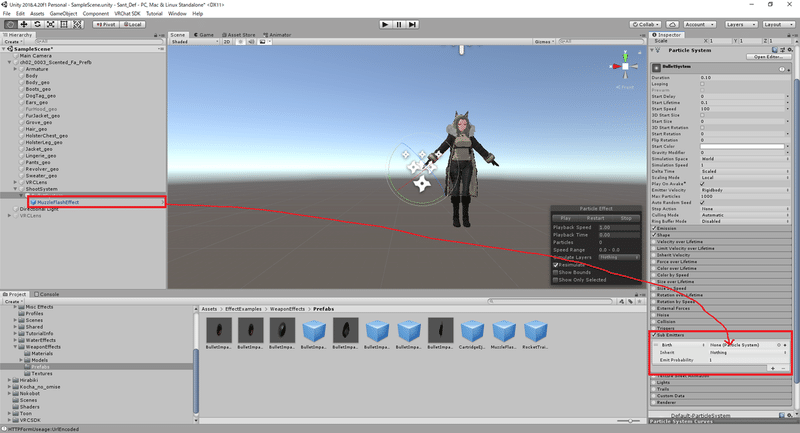Click the plus button to add sub emitter
The width and height of the screenshot is (800, 433).
tap(773, 368)
